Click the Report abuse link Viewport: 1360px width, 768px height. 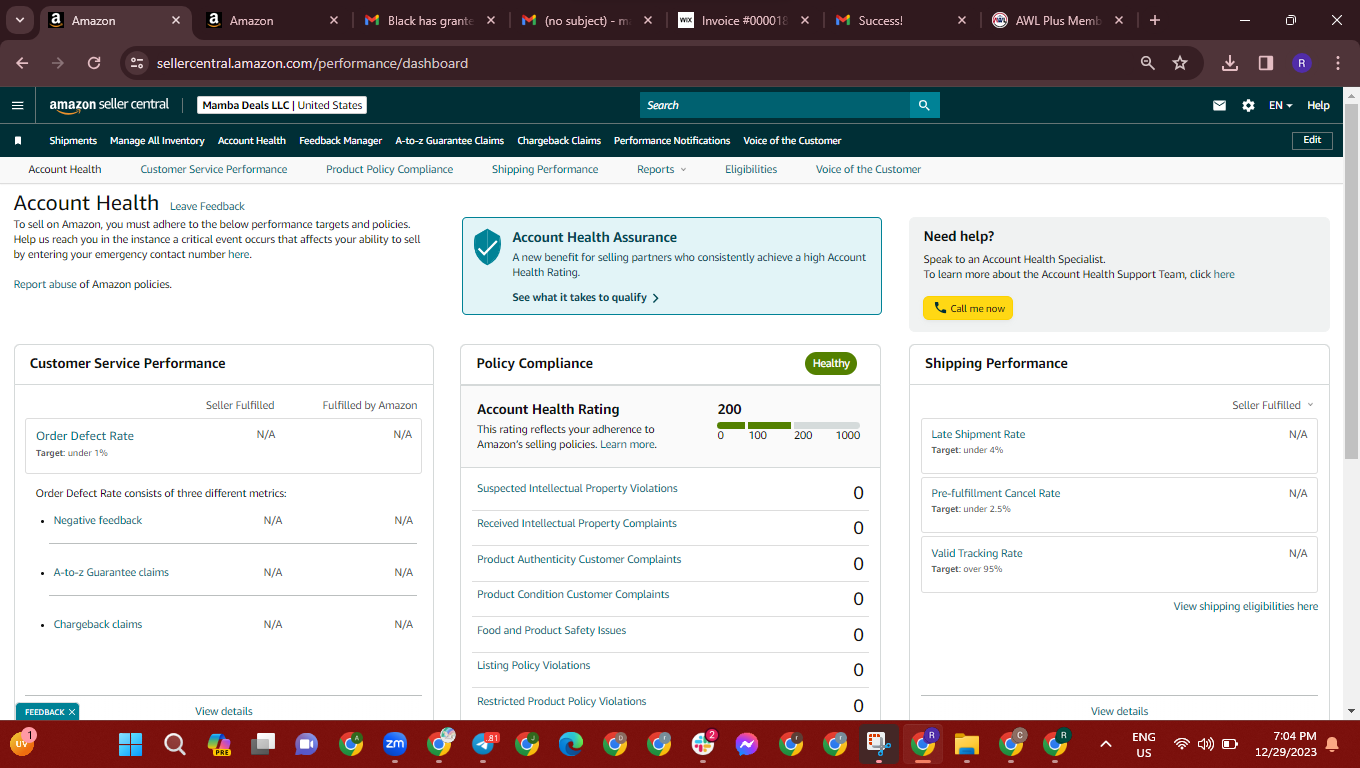tap(45, 285)
